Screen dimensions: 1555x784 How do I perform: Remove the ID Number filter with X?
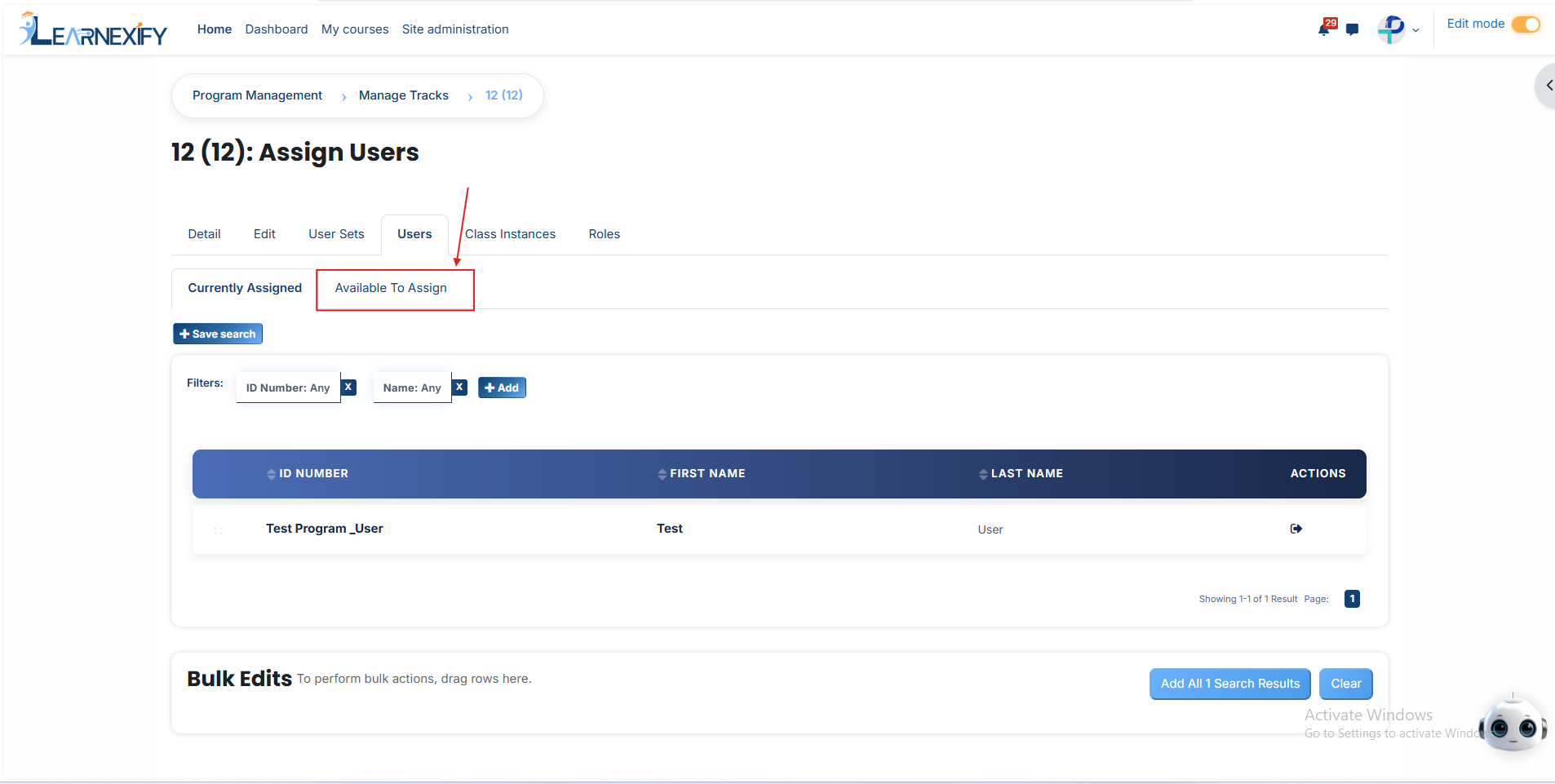(x=348, y=387)
